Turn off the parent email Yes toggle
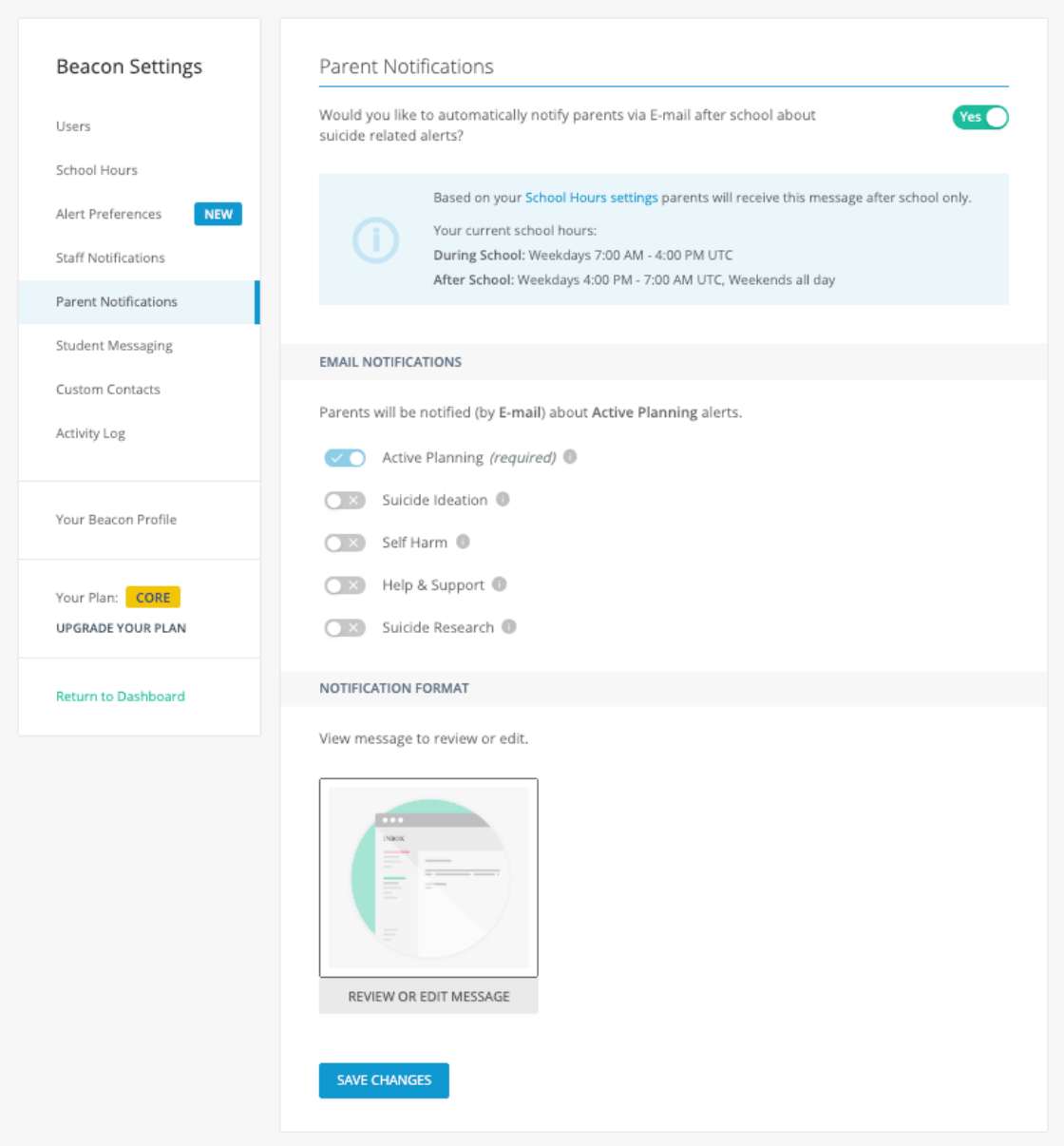1064x1146 pixels. click(980, 117)
